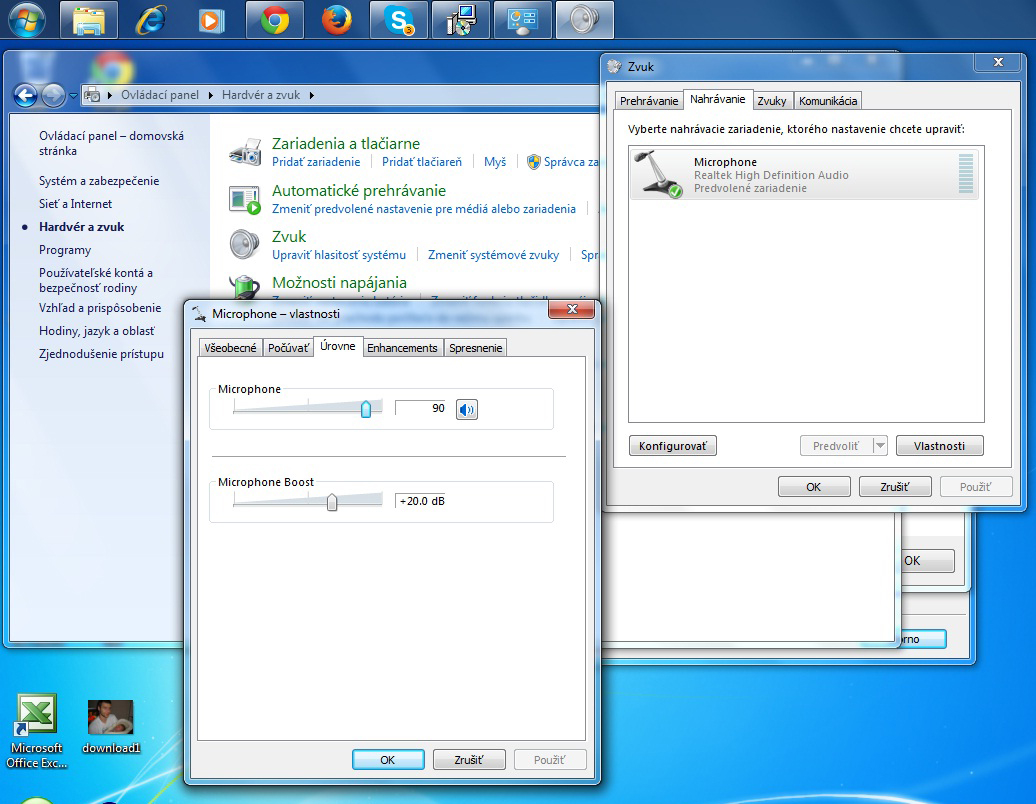Open Hodiny, jazyk a oblasť category
Screen dimensions: 1036x804
[x=97, y=331]
